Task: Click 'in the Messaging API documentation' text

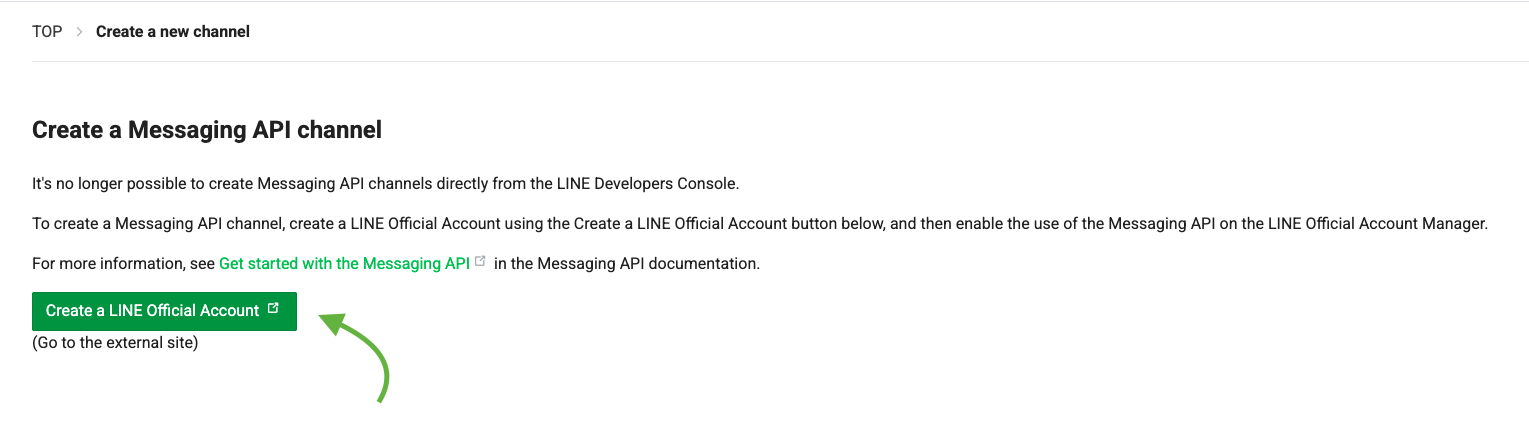Action: [x=627, y=264]
